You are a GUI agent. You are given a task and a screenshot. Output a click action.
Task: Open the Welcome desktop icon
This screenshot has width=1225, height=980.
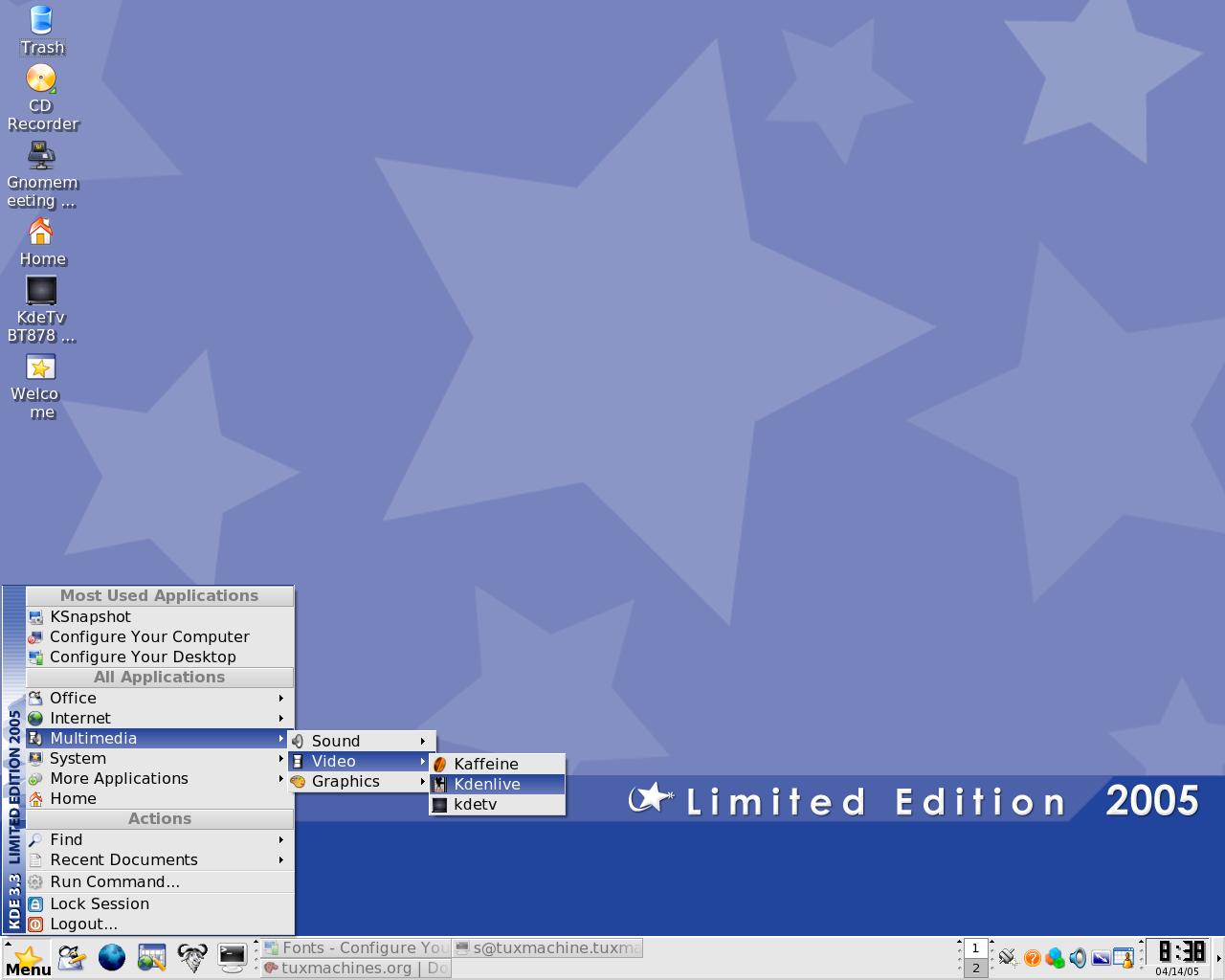[x=41, y=387]
